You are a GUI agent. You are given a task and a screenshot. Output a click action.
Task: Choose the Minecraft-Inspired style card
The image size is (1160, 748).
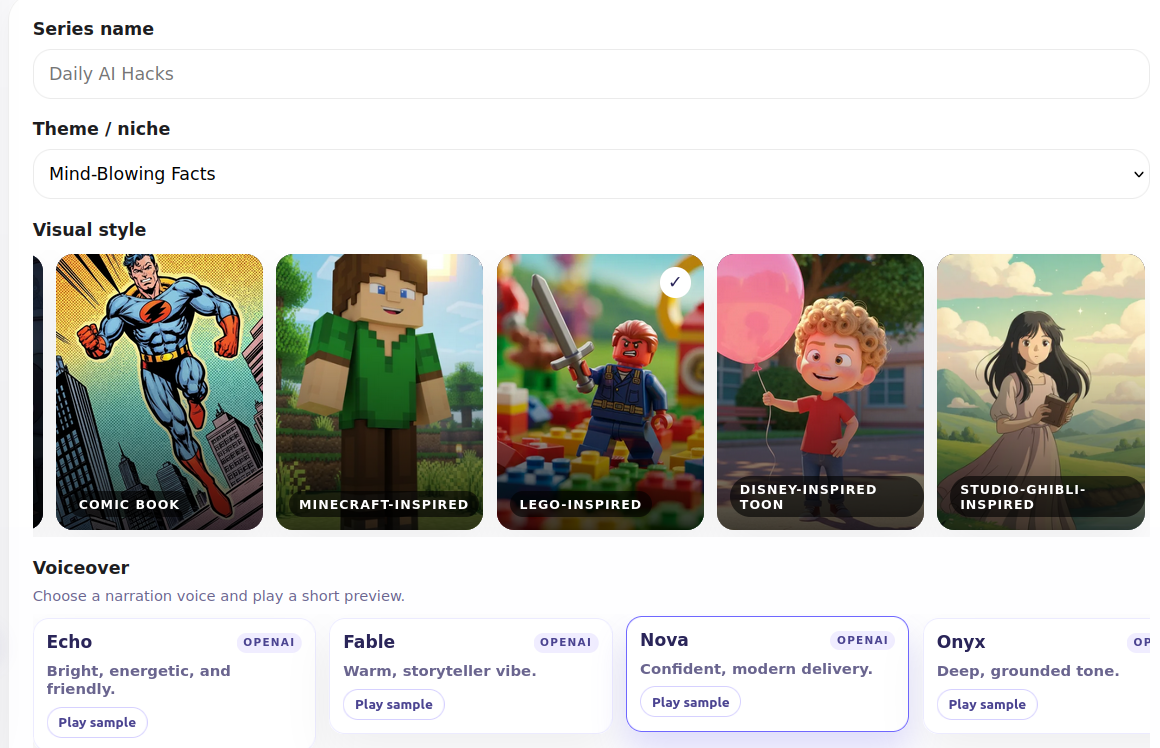pyautogui.click(x=379, y=391)
